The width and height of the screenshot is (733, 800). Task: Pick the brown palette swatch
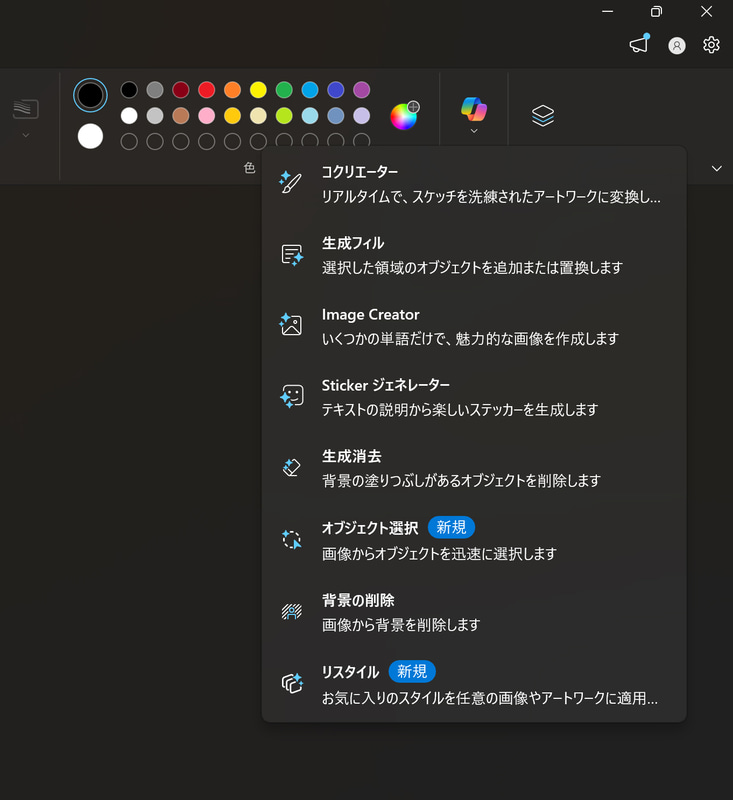coord(181,116)
